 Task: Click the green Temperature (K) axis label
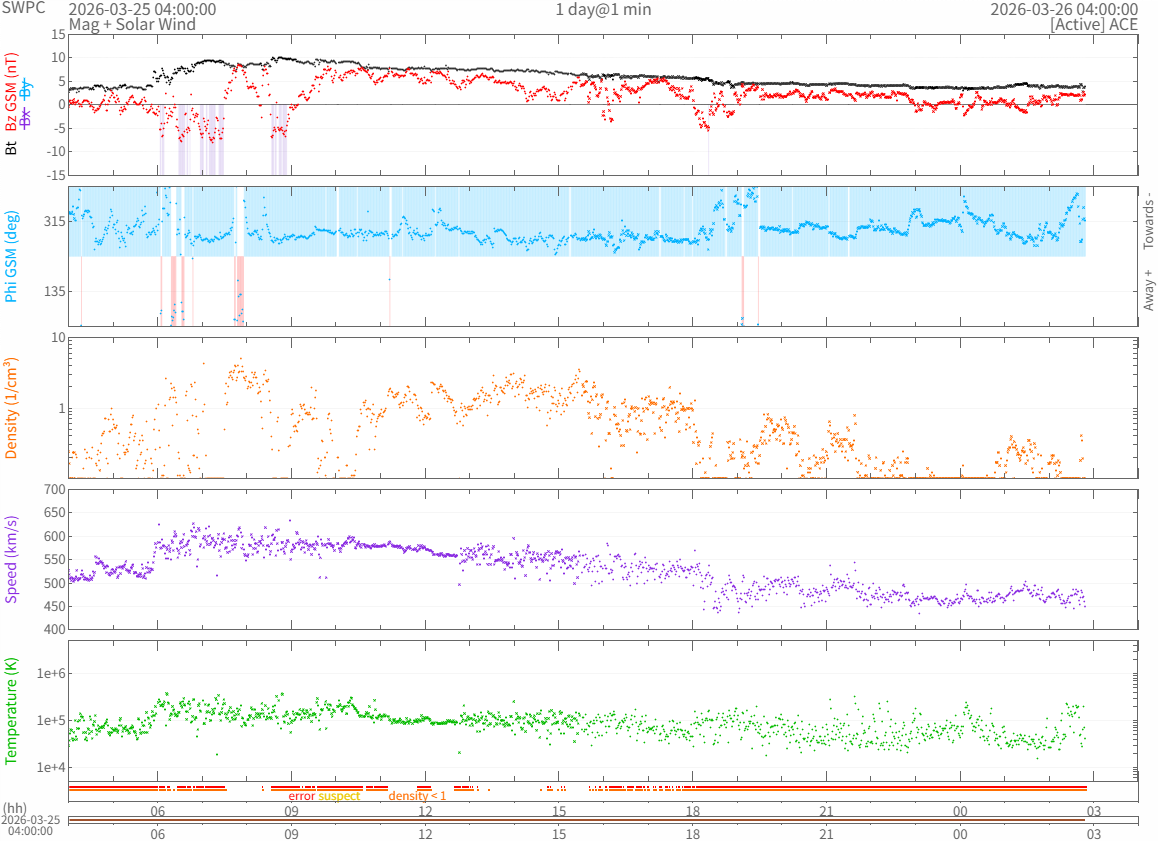click(x=12, y=710)
